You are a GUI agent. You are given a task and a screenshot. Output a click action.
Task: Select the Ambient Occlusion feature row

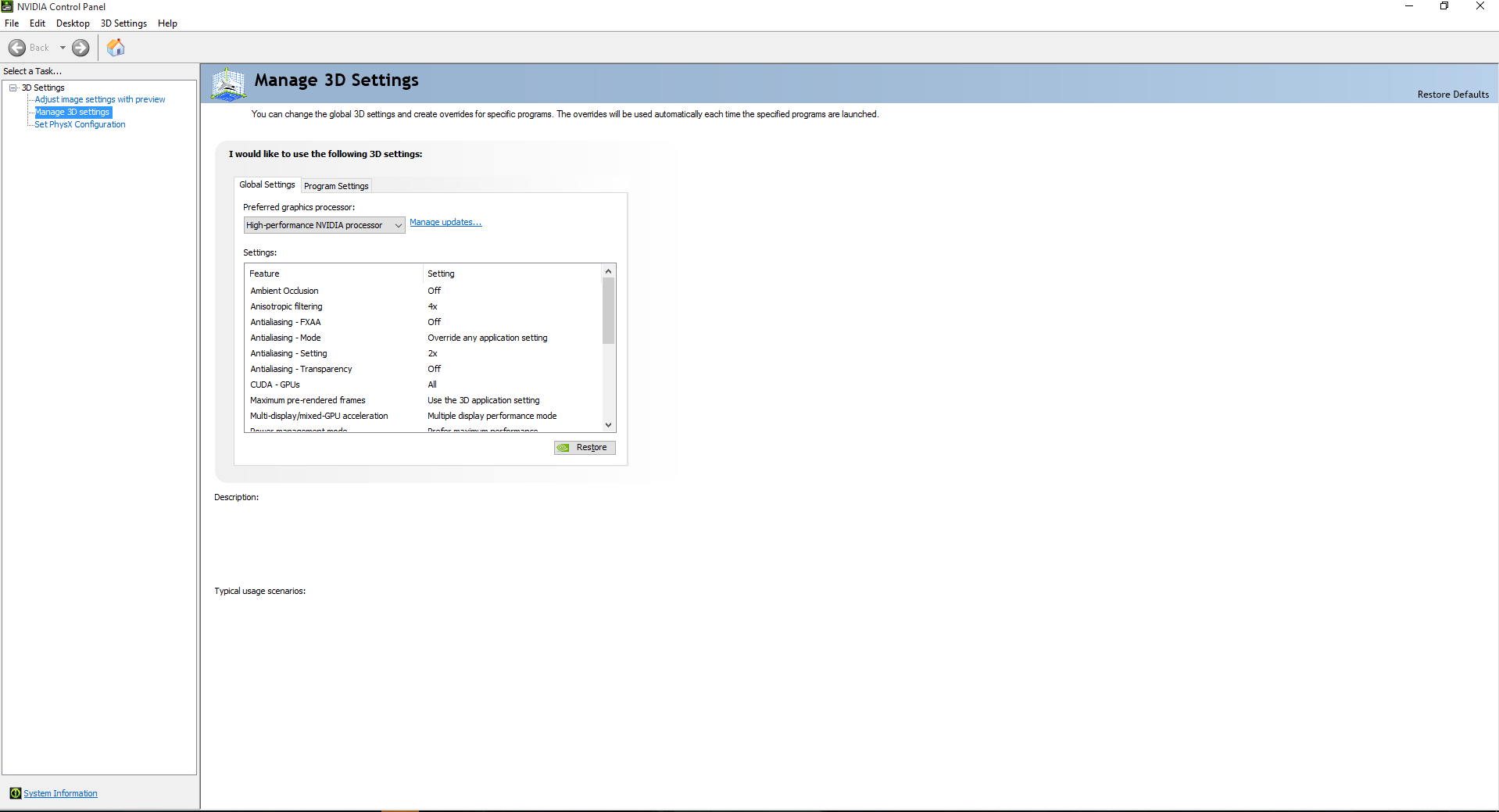[x=423, y=291]
